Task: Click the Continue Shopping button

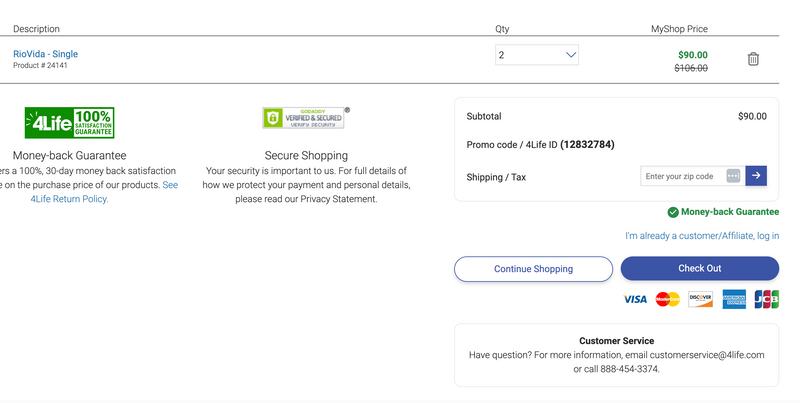Action: coord(533,269)
